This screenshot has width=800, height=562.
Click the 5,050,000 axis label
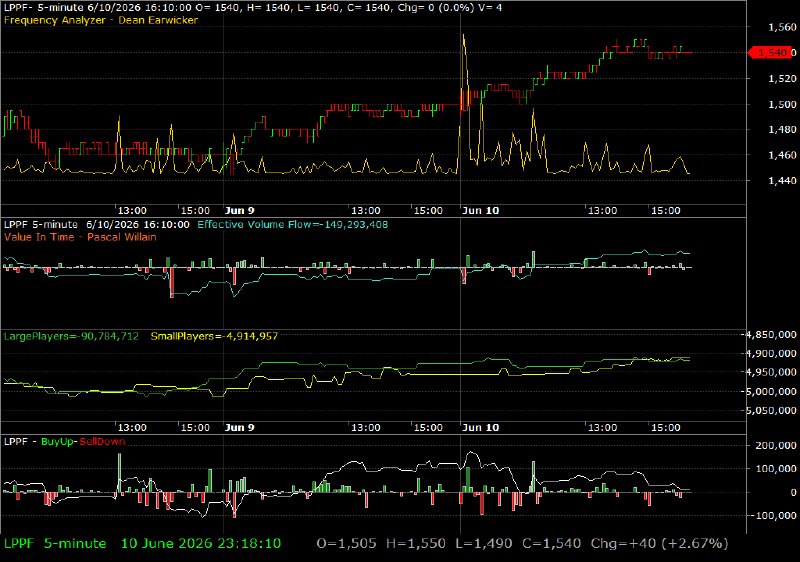[x=771, y=411]
